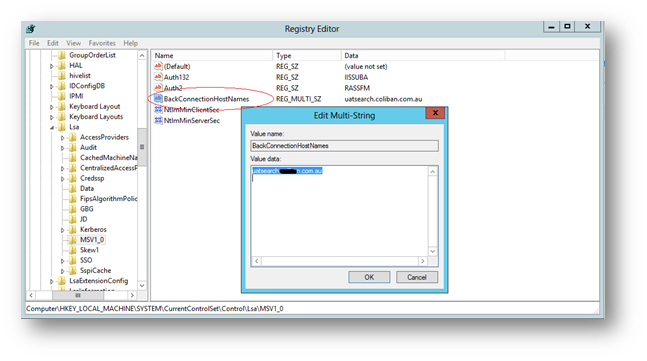The image size is (647, 361).
Task: Click the NtlmMinClientSec binary value icon
Action: (158, 110)
